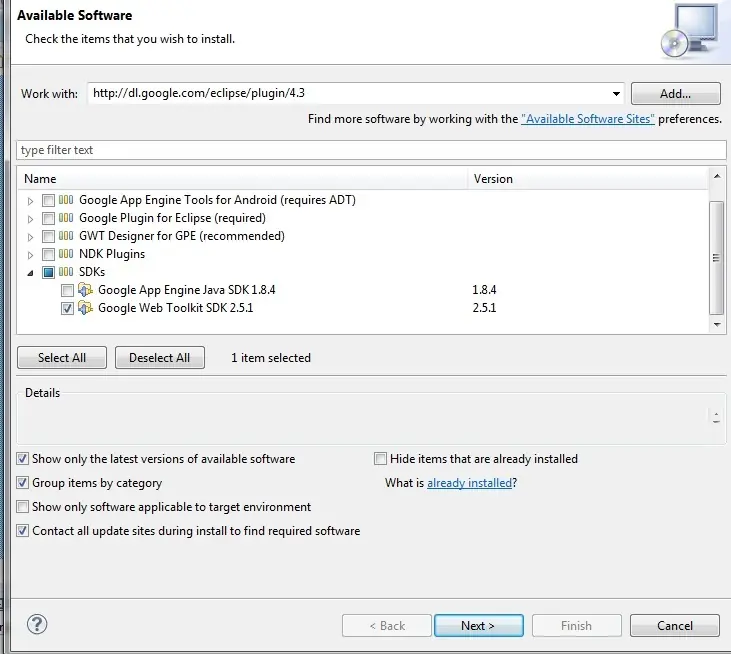This screenshot has height=654, width=731.
Task: Select the Google App Engine Java SDK 1.8.4 row
Action: click(x=186, y=290)
